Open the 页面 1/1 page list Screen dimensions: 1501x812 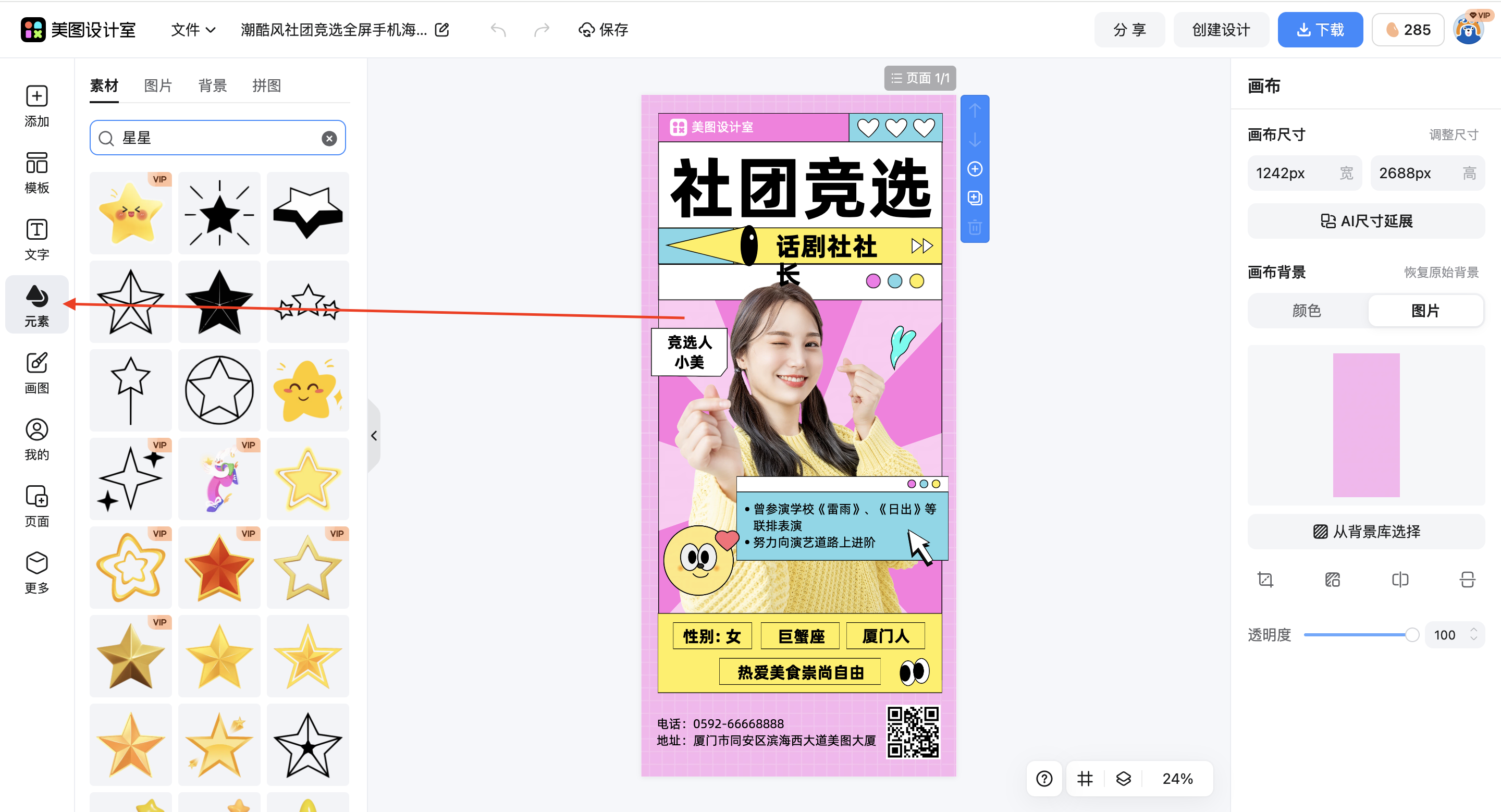coord(919,78)
